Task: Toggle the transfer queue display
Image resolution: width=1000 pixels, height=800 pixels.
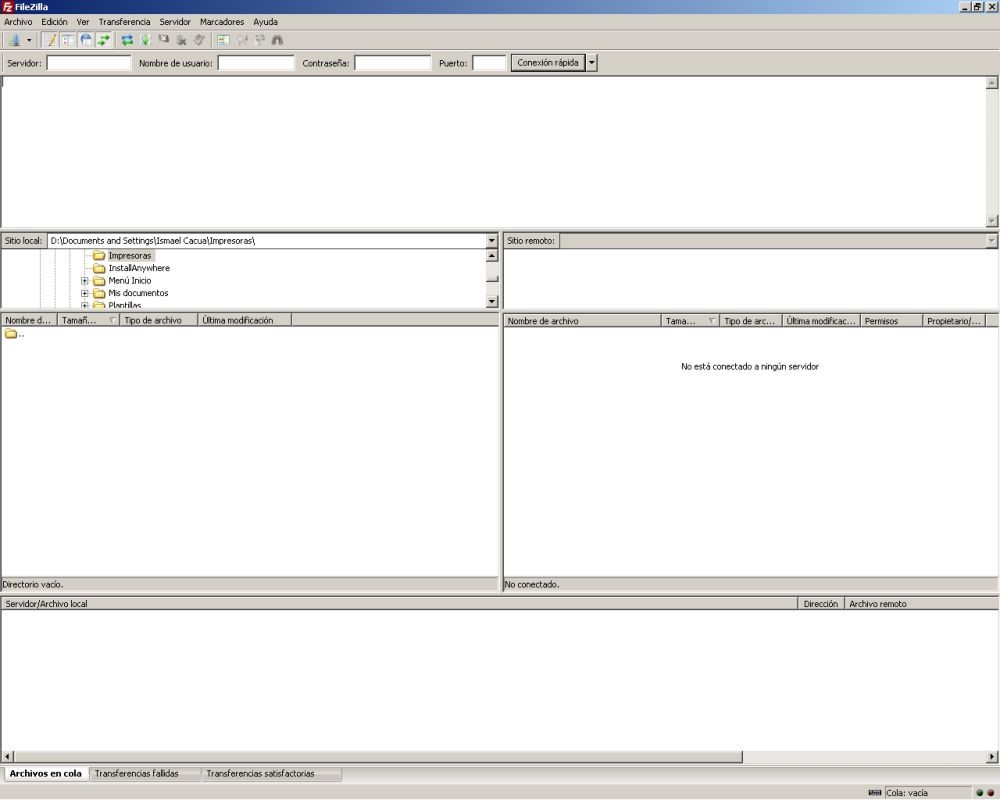Action: (103, 40)
